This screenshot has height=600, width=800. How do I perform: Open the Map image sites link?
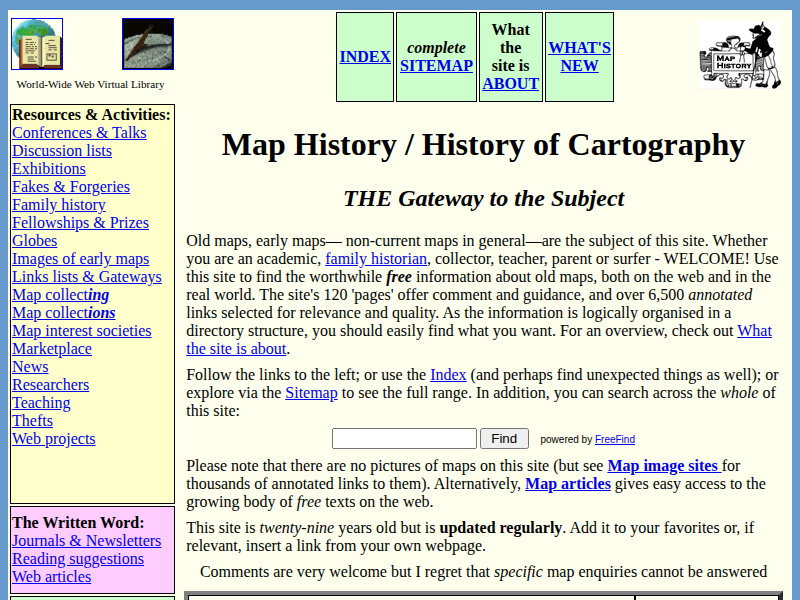659,465
